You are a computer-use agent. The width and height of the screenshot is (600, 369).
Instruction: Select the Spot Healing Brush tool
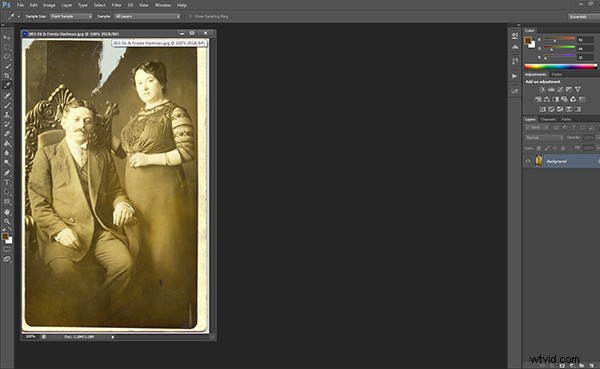7,95
